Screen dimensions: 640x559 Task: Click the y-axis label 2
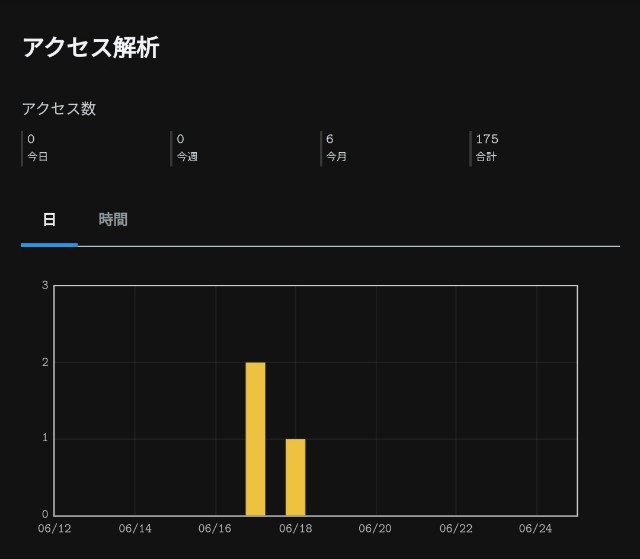(x=45, y=362)
